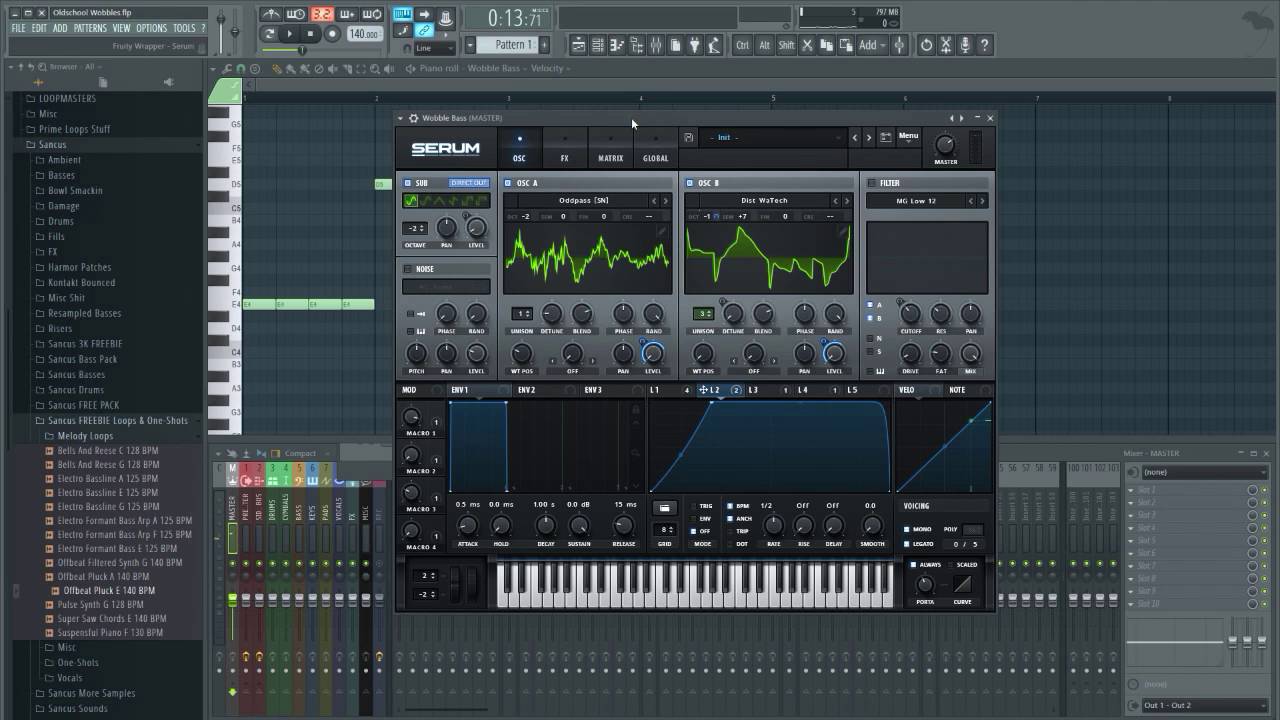This screenshot has height=720, width=1280.
Task: Click Alt modifier button in toolbar
Action: point(764,44)
